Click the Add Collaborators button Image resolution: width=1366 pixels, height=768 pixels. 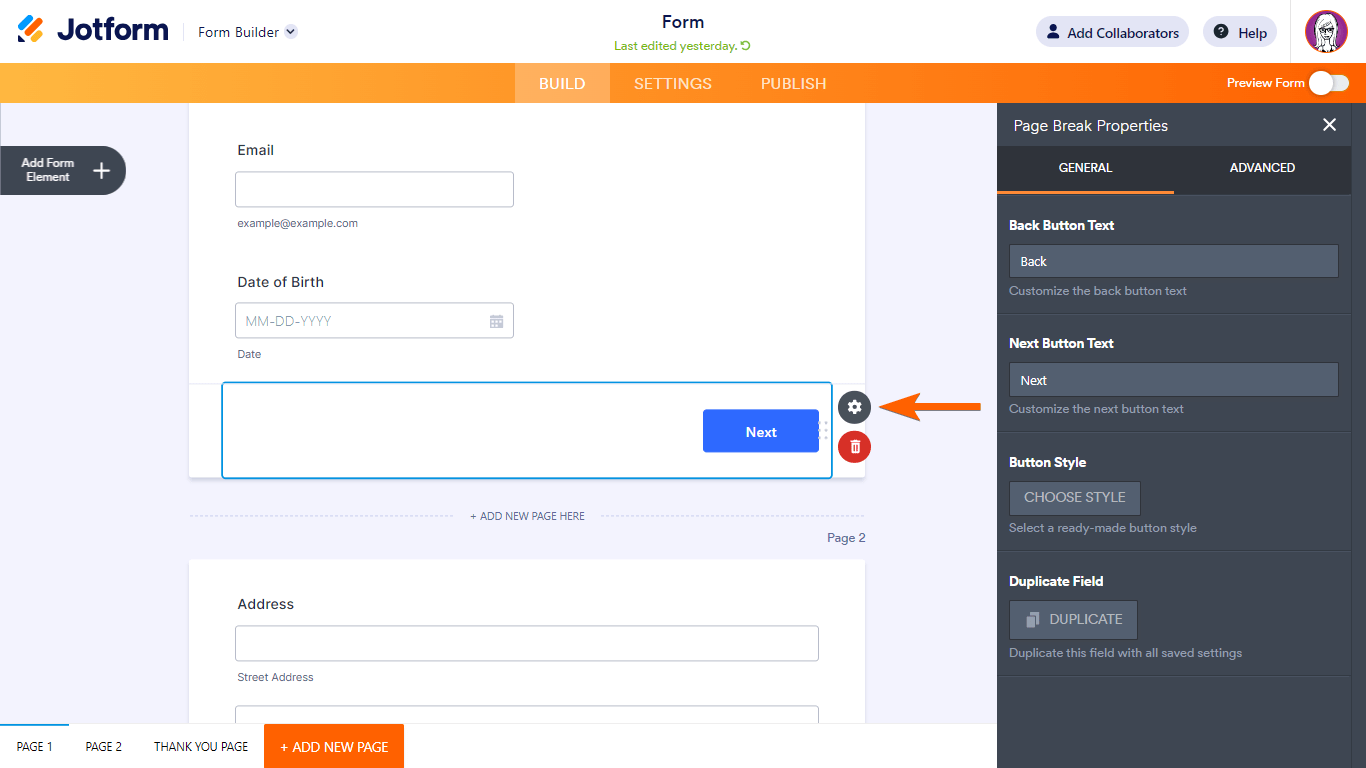coord(1112,33)
